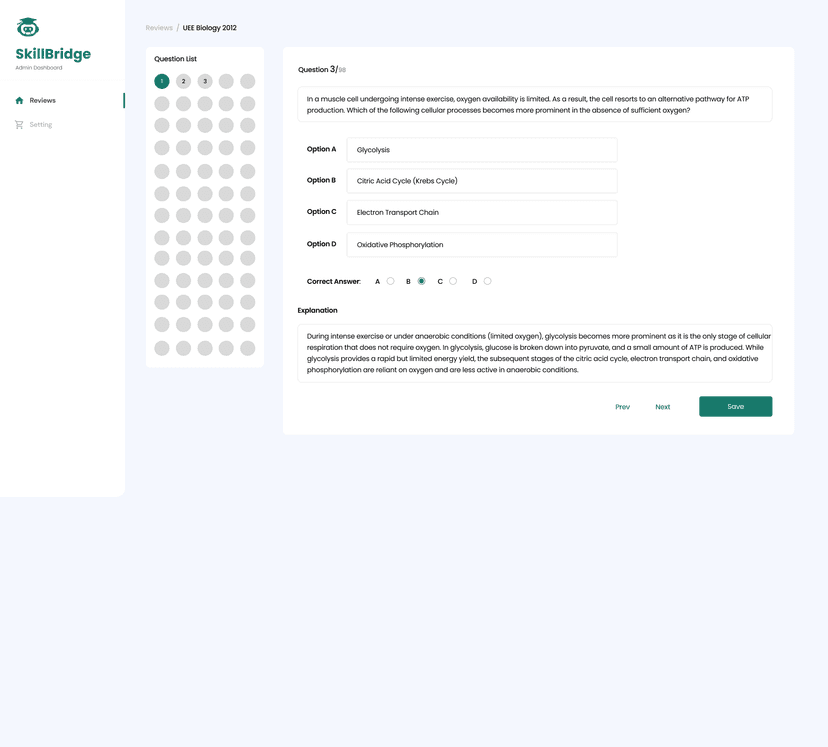Click the Reviews home icon in sidebar
The image size is (828, 747).
tap(20, 100)
